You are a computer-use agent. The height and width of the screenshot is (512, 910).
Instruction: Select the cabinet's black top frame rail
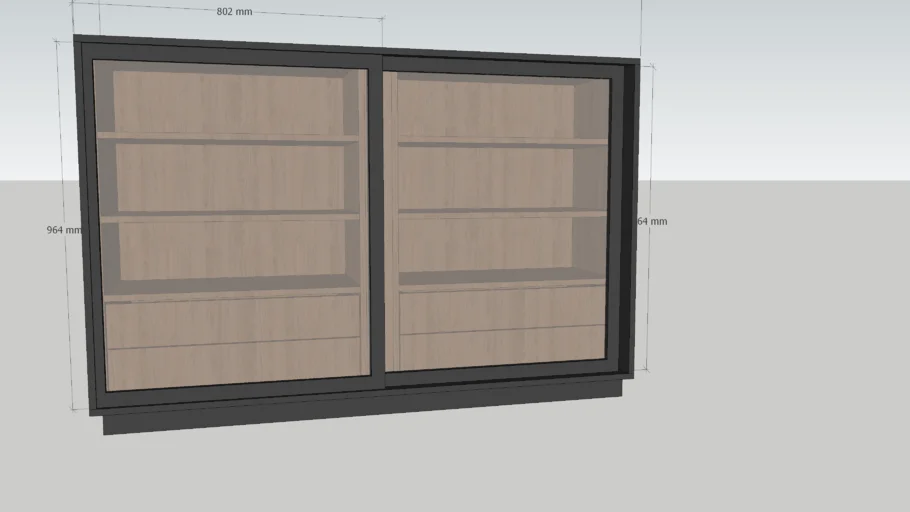click(360, 47)
